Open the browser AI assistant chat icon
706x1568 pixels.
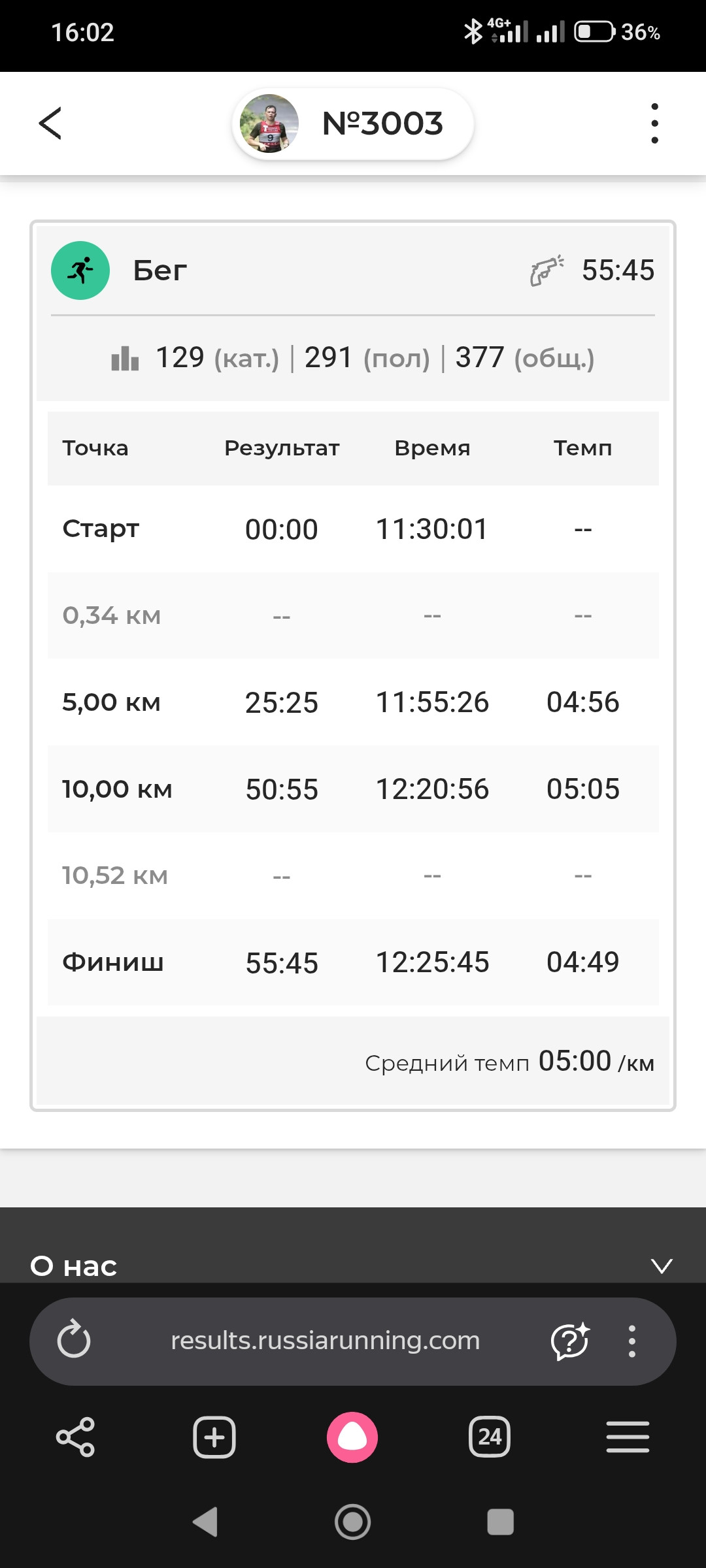tap(570, 1341)
